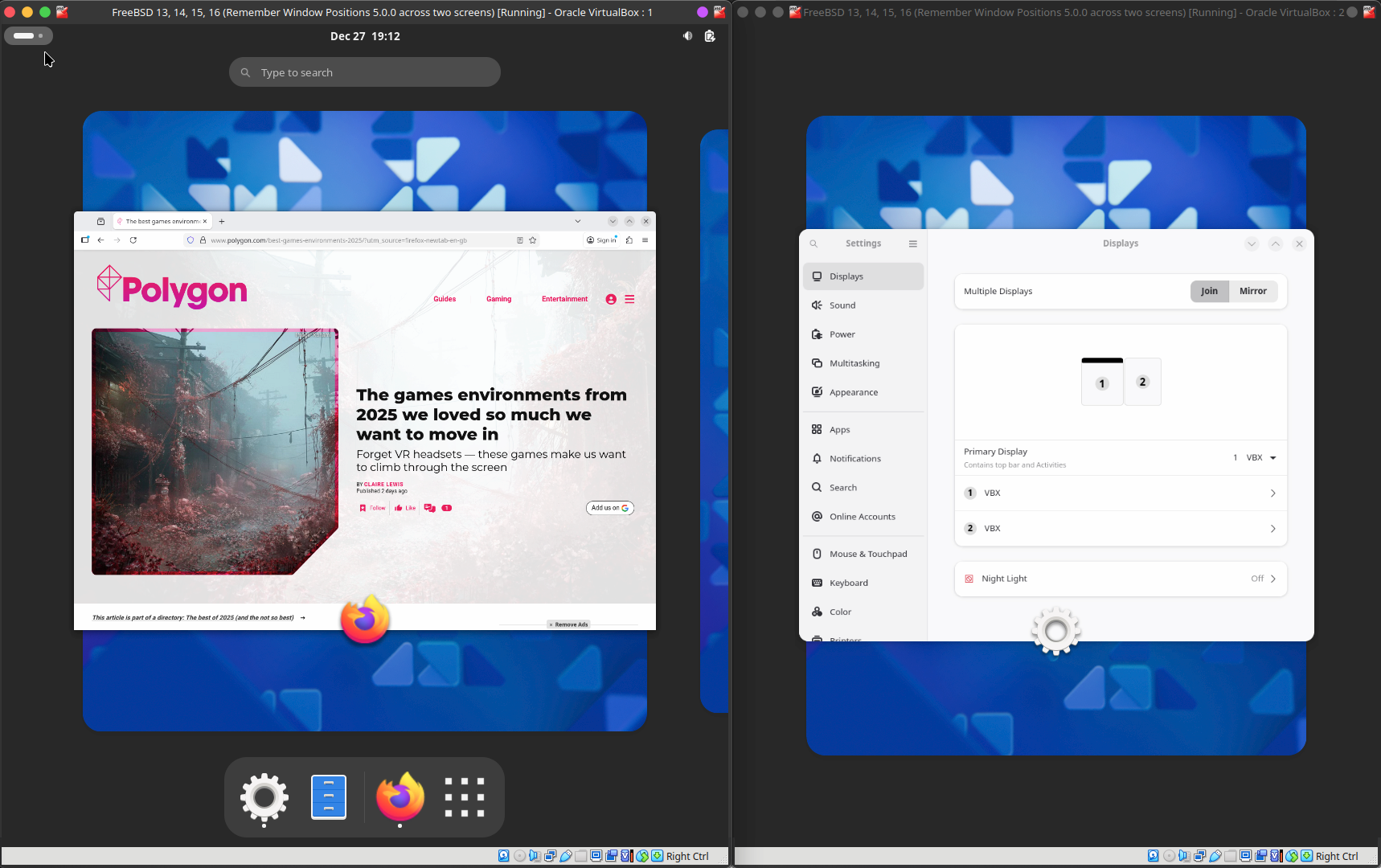The height and width of the screenshot is (868, 1381).
Task: Click the search icon in Settings header
Action: tap(813, 244)
